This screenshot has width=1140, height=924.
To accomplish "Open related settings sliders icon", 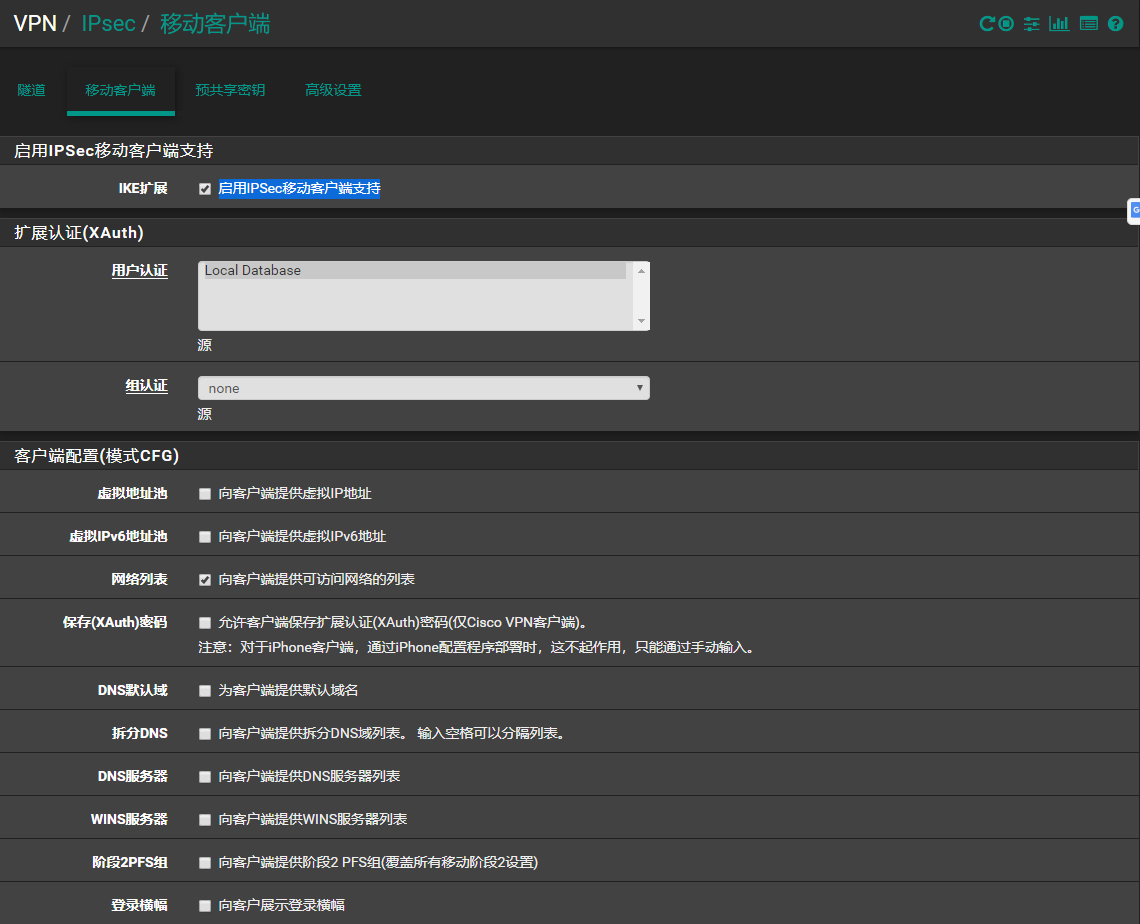I will (1032, 24).
